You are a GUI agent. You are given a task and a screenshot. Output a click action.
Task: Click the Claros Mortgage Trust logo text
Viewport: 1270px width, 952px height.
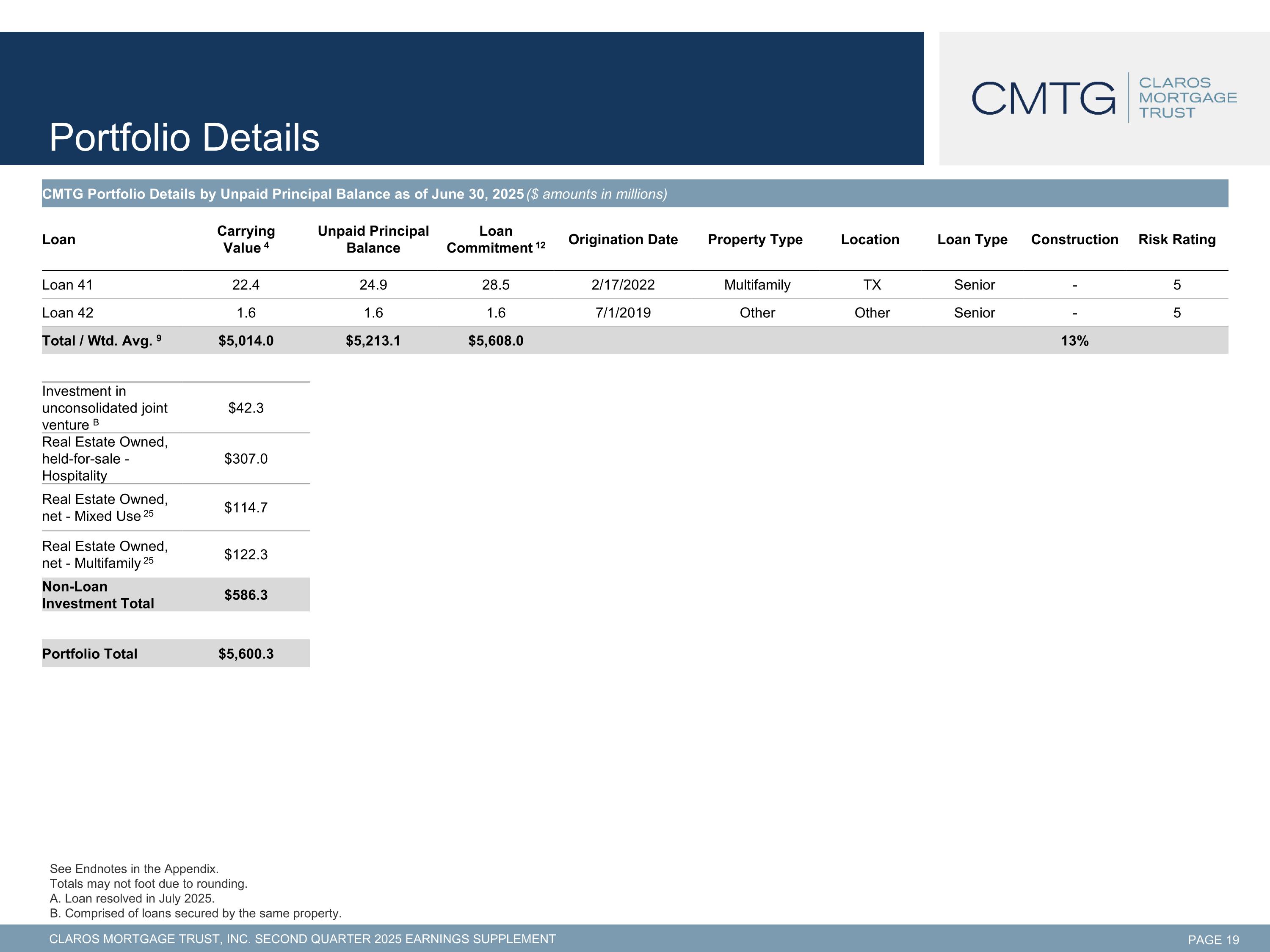click(1188, 98)
